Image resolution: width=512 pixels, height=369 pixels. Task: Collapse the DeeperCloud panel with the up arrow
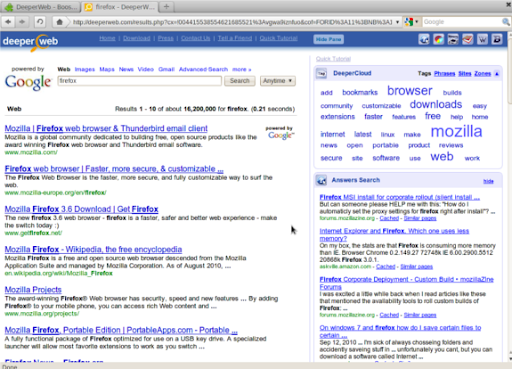coord(497,74)
